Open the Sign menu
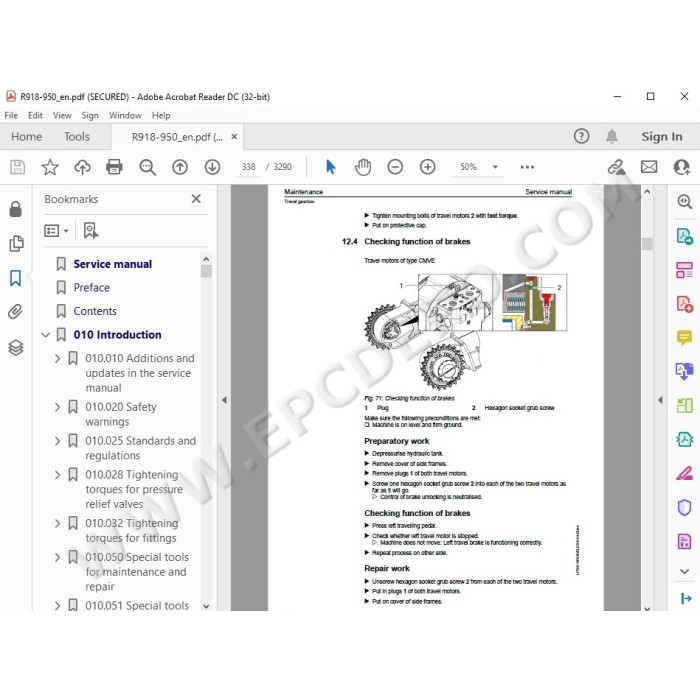 click(x=90, y=116)
